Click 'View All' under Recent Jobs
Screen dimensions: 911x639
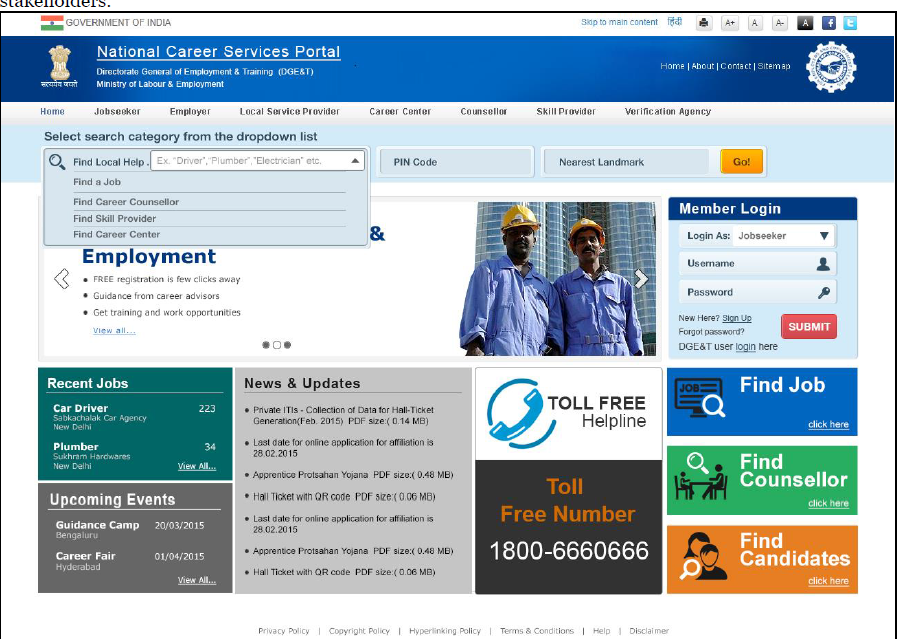(195, 465)
